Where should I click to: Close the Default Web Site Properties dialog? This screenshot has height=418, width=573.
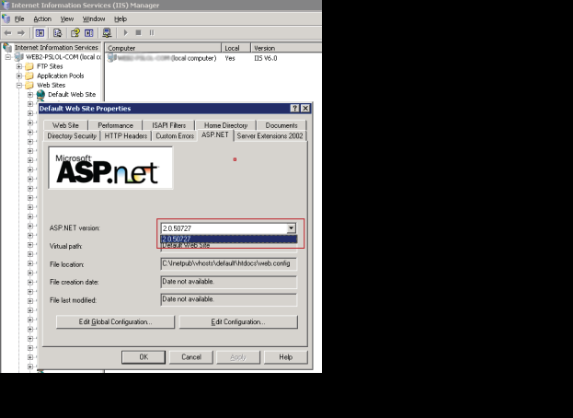[x=305, y=108]
